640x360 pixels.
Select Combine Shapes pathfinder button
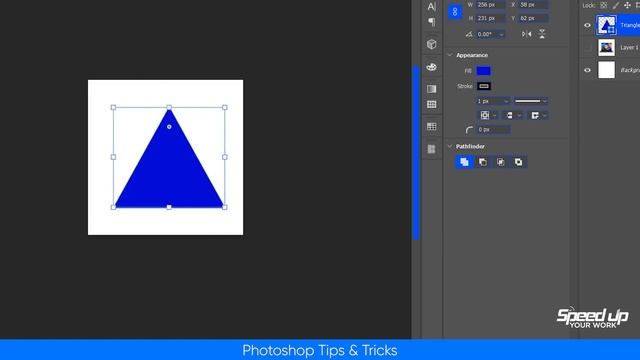pyautogui.click(x=464, y=162)
